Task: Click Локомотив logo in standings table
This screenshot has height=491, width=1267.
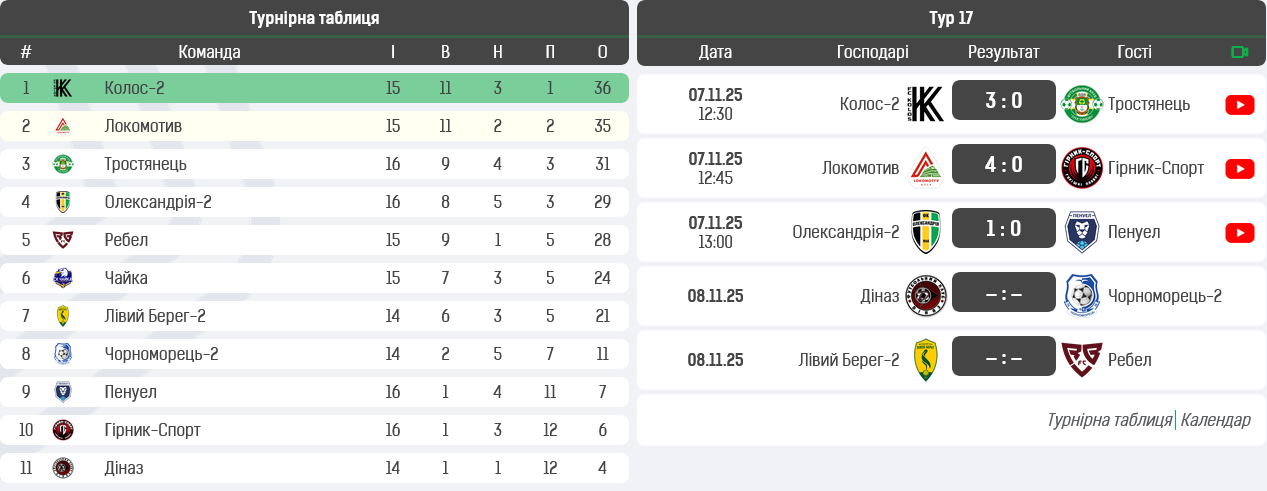Action: 63,126
